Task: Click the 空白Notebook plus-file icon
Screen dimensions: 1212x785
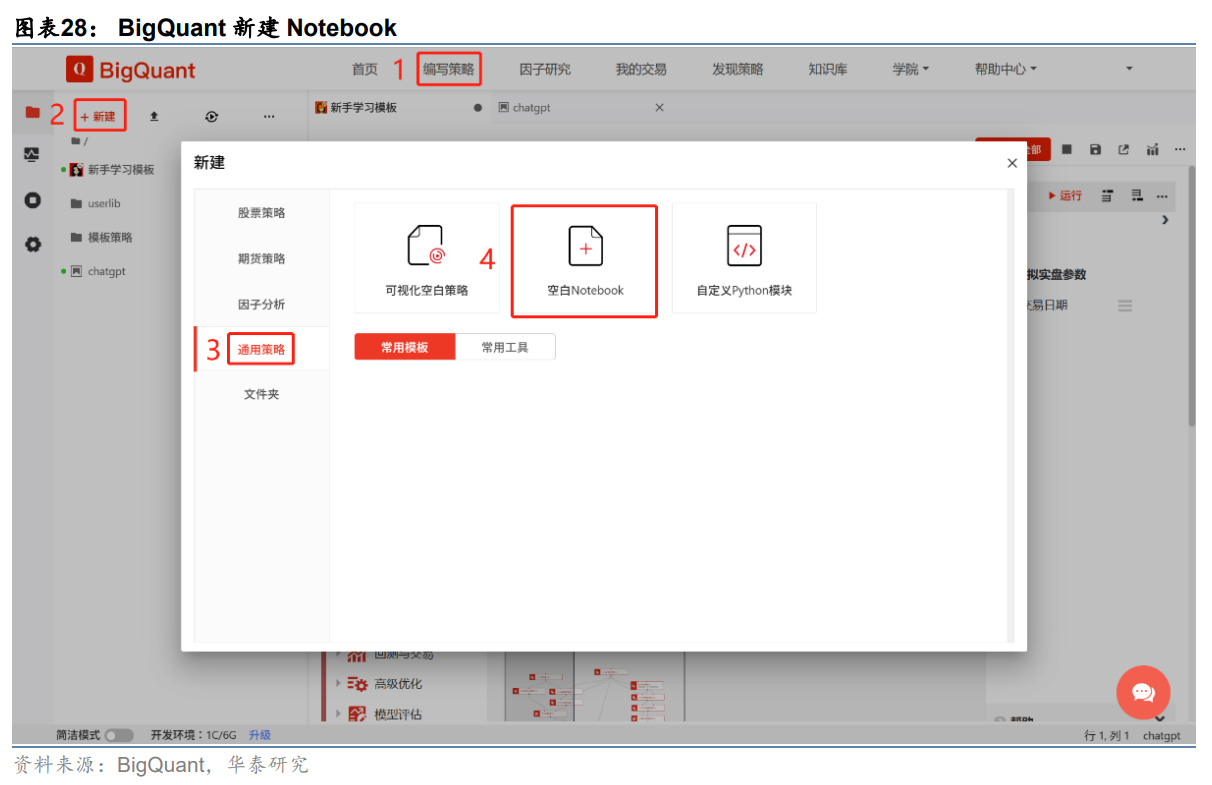Action: 585,246
